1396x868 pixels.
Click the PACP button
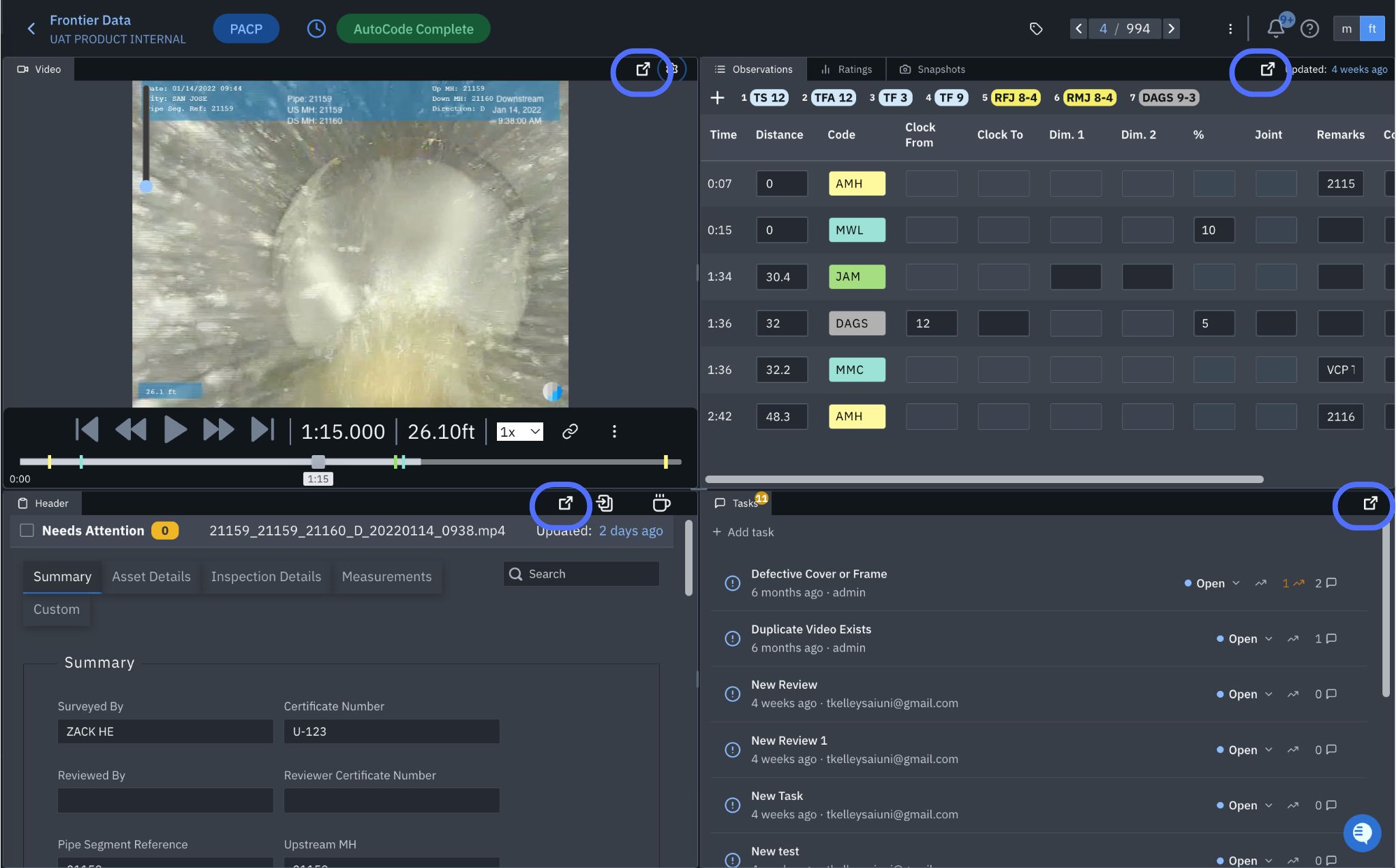(x=245, y=29)
